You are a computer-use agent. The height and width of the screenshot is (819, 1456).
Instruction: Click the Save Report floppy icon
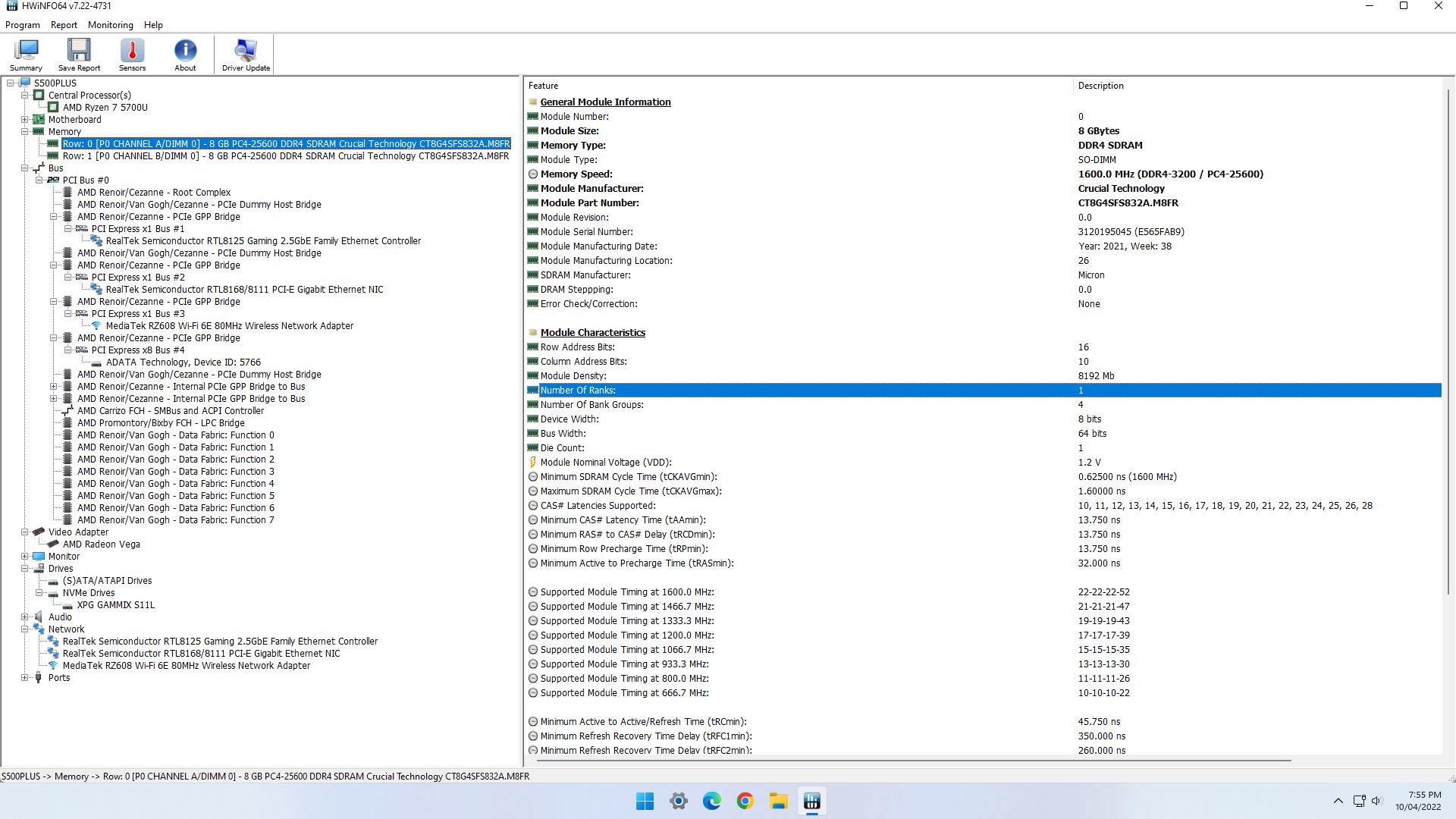click(79, 55)
